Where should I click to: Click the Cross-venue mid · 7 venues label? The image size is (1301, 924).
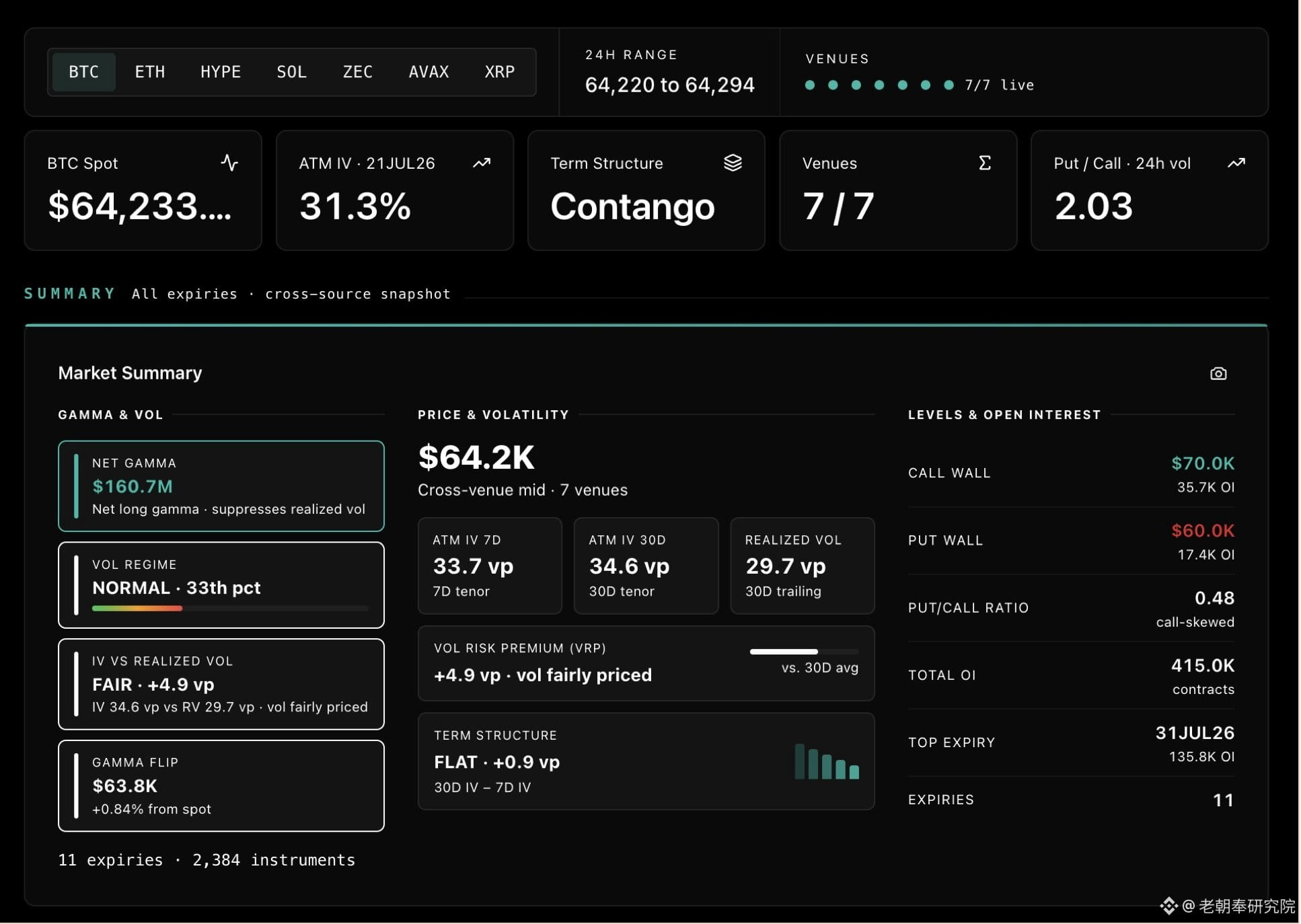click(x=523, y=490)
